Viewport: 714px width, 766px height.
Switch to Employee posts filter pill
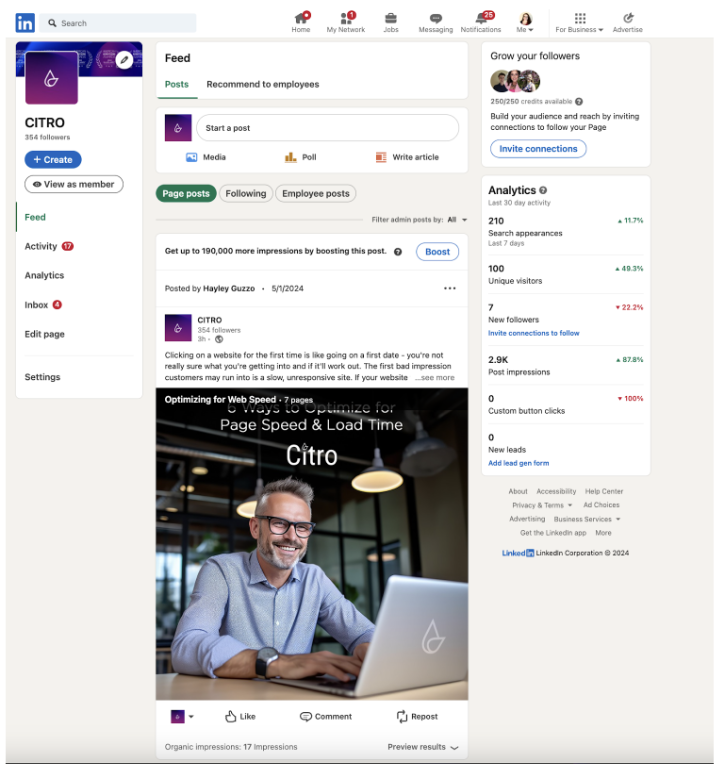(x=315, y=193)
